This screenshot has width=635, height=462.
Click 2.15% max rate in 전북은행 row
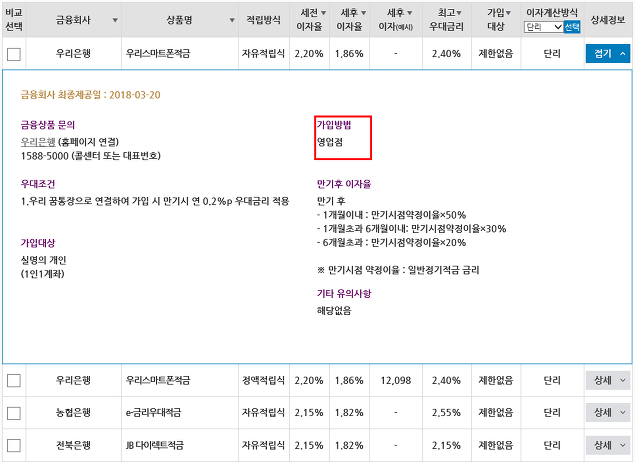coord(446,445)
